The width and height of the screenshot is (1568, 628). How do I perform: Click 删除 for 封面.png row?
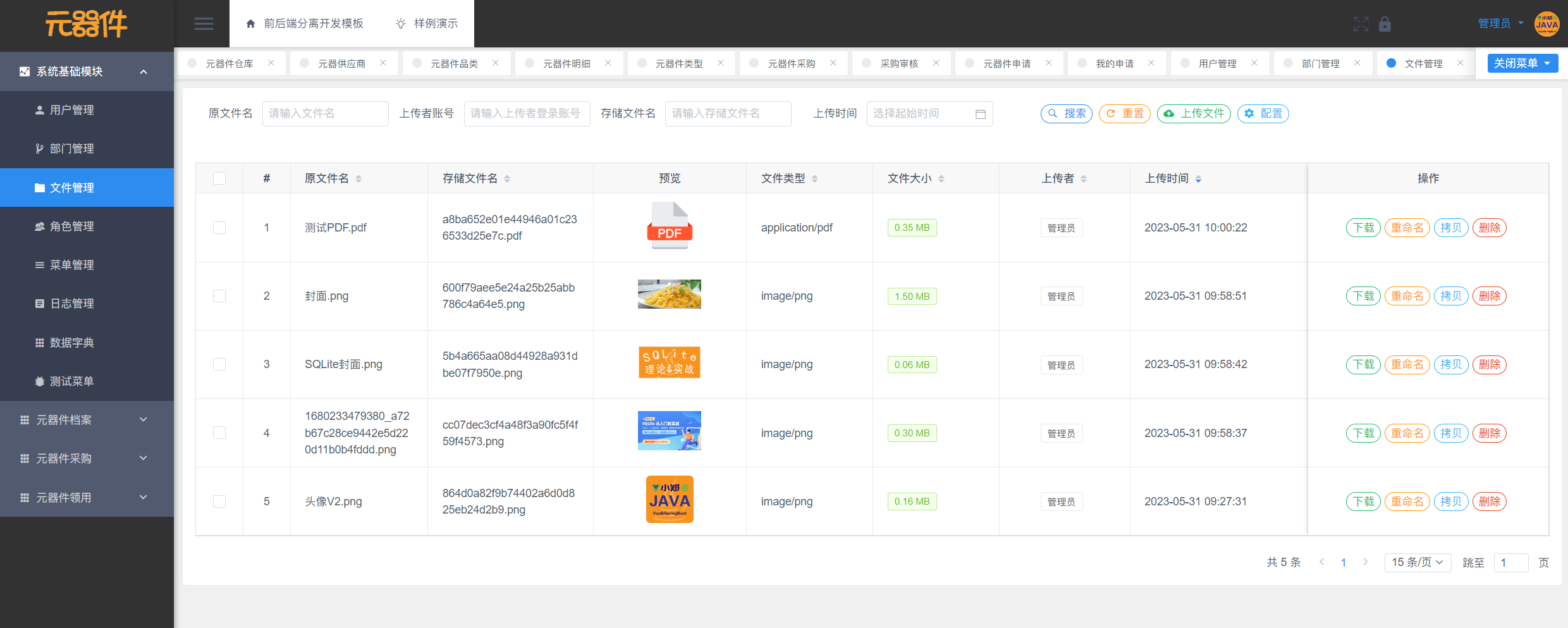(x=1490, y=296)
